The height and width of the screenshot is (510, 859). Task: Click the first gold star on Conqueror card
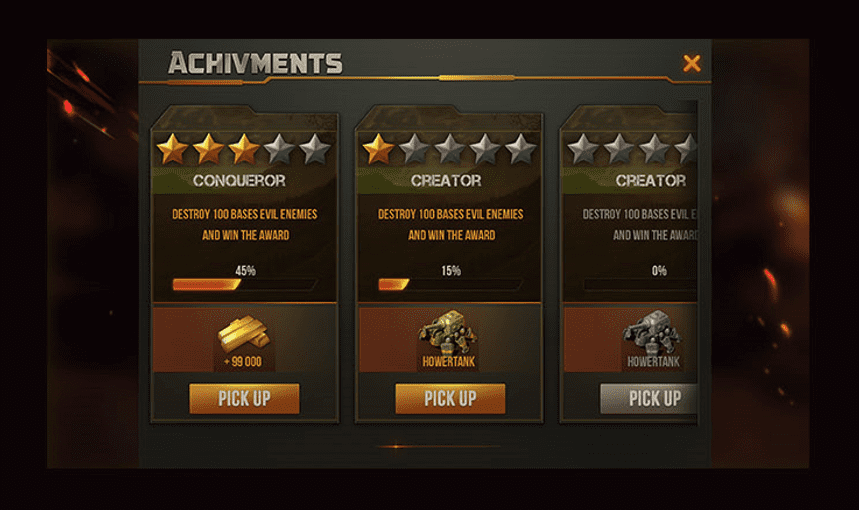point(173,149)
